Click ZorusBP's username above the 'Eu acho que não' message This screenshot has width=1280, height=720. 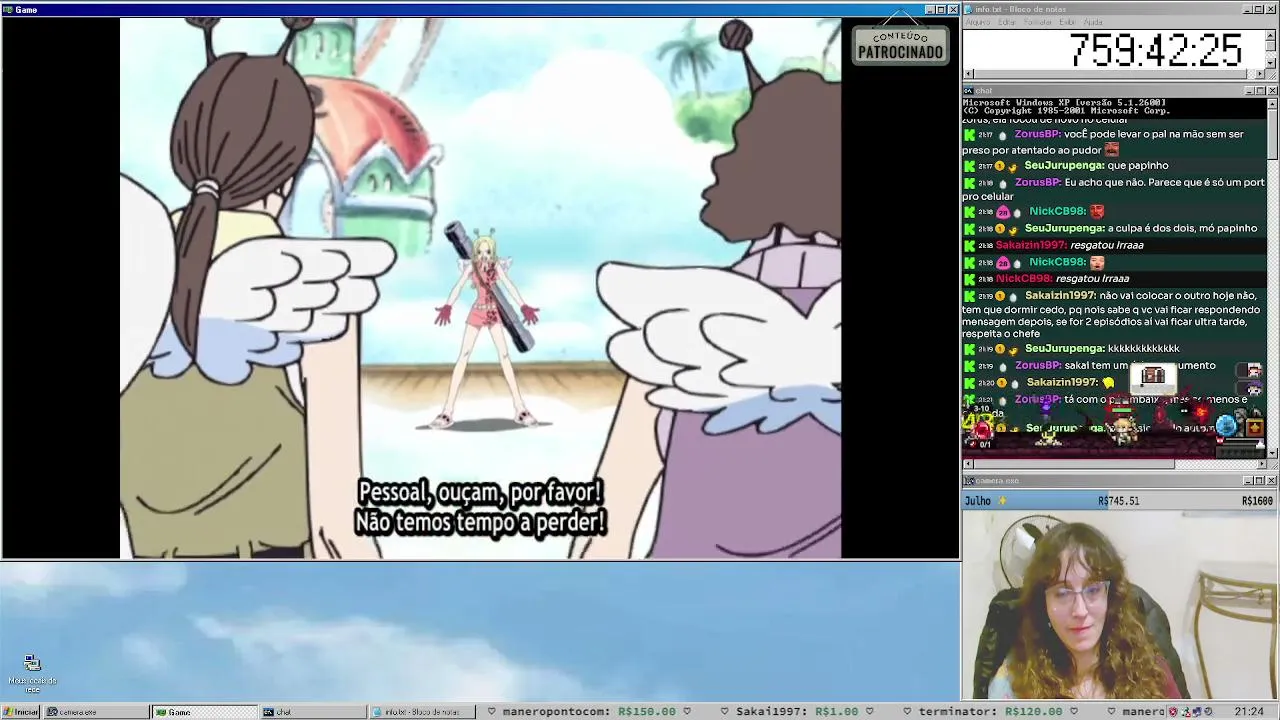[x=1037, y=182]
